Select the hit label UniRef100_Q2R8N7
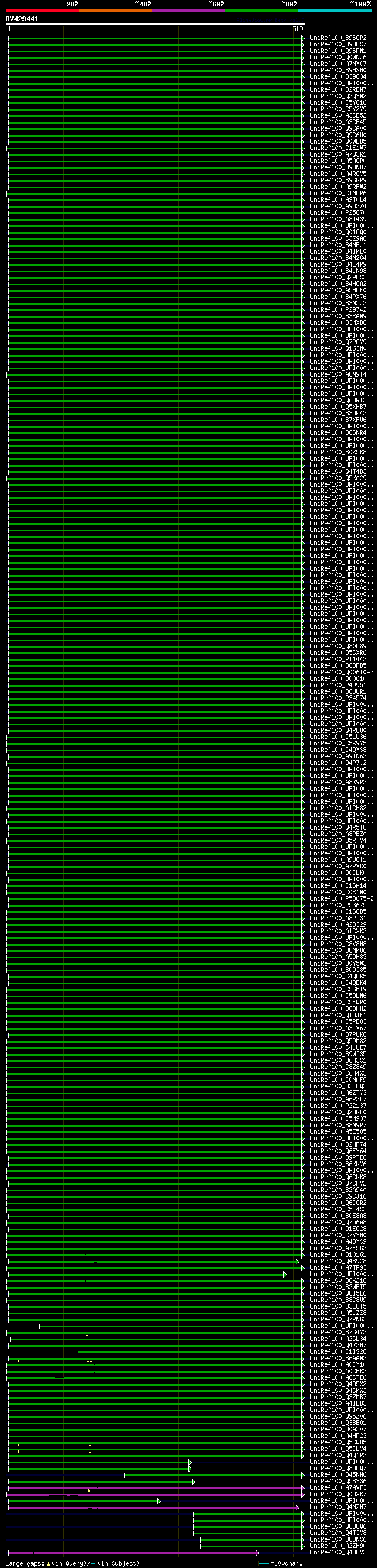 pyautogui.click(x=338, y=89)
